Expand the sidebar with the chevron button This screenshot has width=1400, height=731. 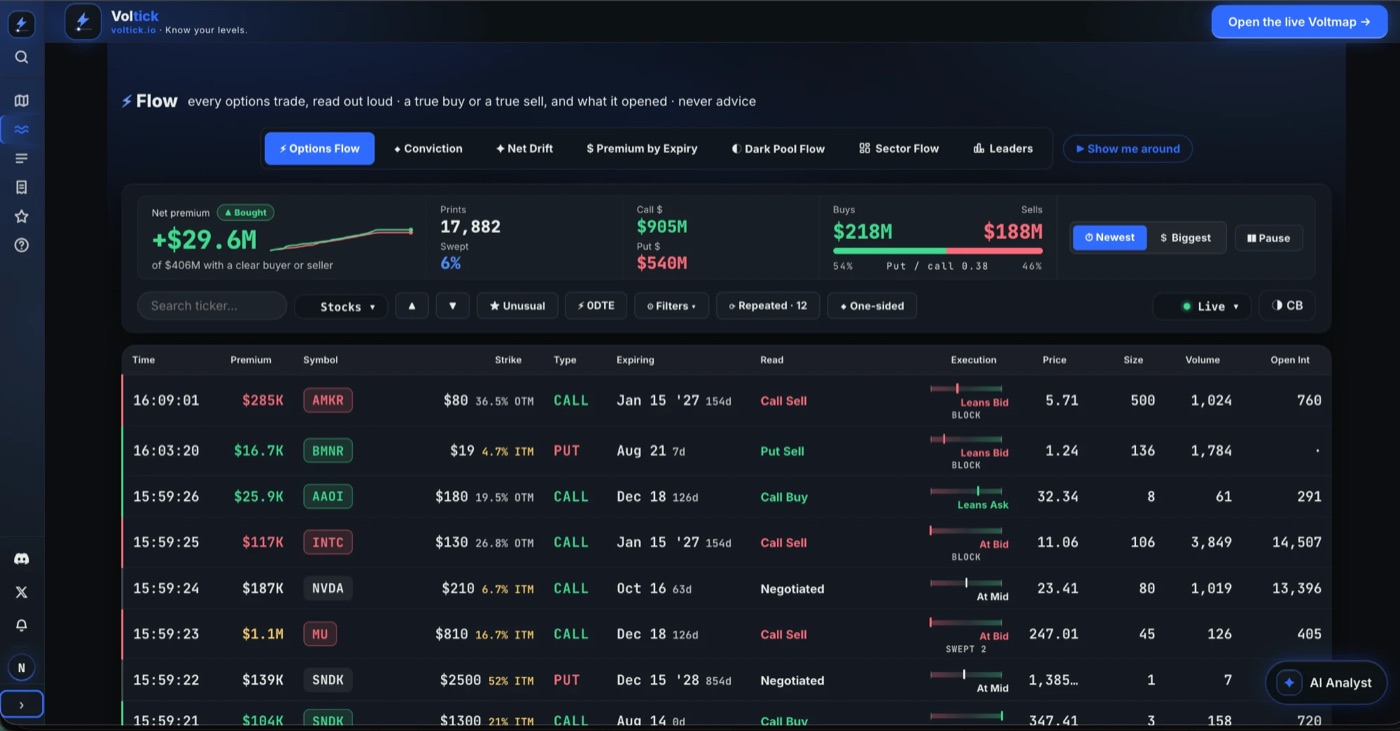click(21, 705)
